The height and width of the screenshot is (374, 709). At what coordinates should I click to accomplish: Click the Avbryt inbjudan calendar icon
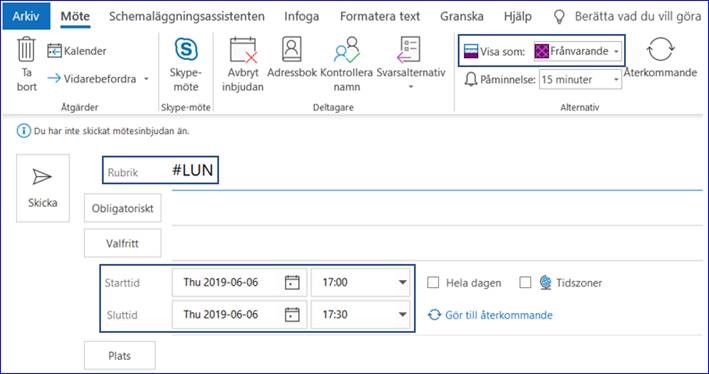243,50
